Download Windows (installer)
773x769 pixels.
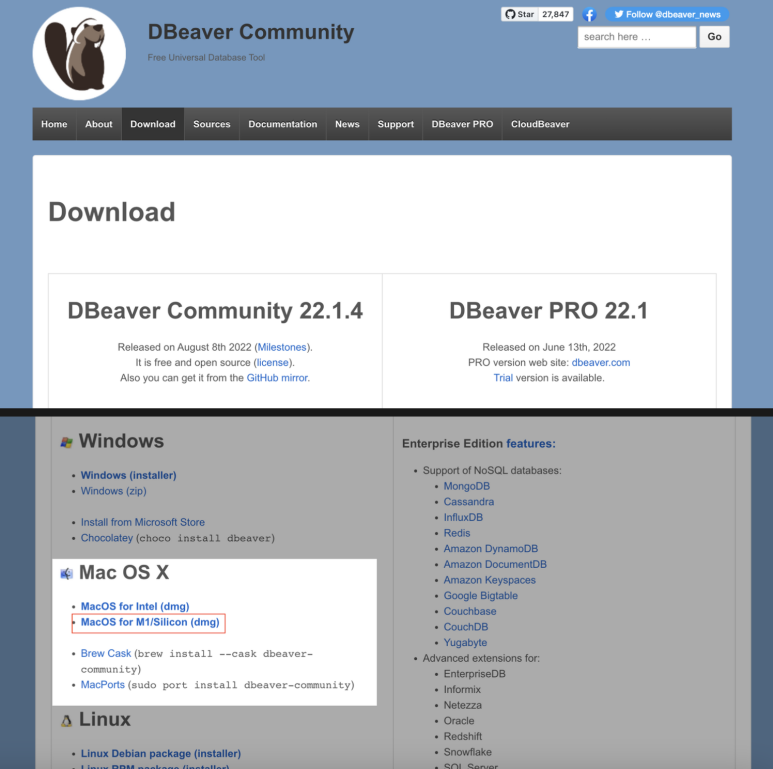click(129, 475)
